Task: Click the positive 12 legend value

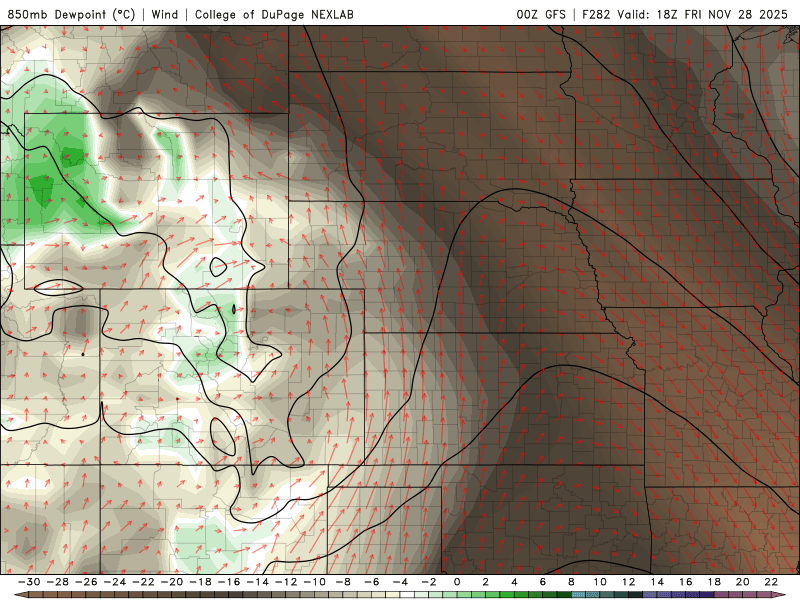Action: pos(629,582)
